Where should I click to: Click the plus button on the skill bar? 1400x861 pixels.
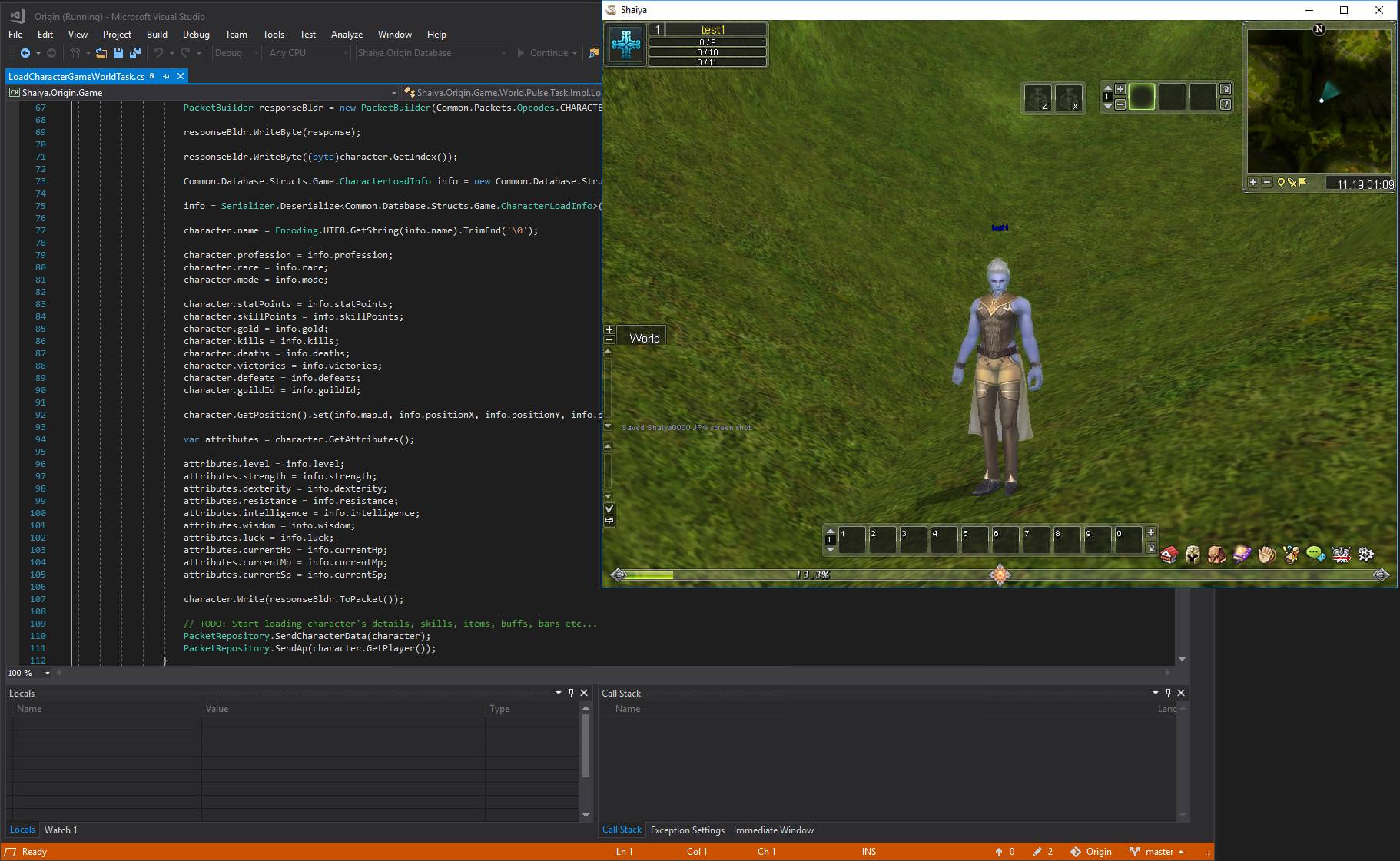coord(1150,532)
